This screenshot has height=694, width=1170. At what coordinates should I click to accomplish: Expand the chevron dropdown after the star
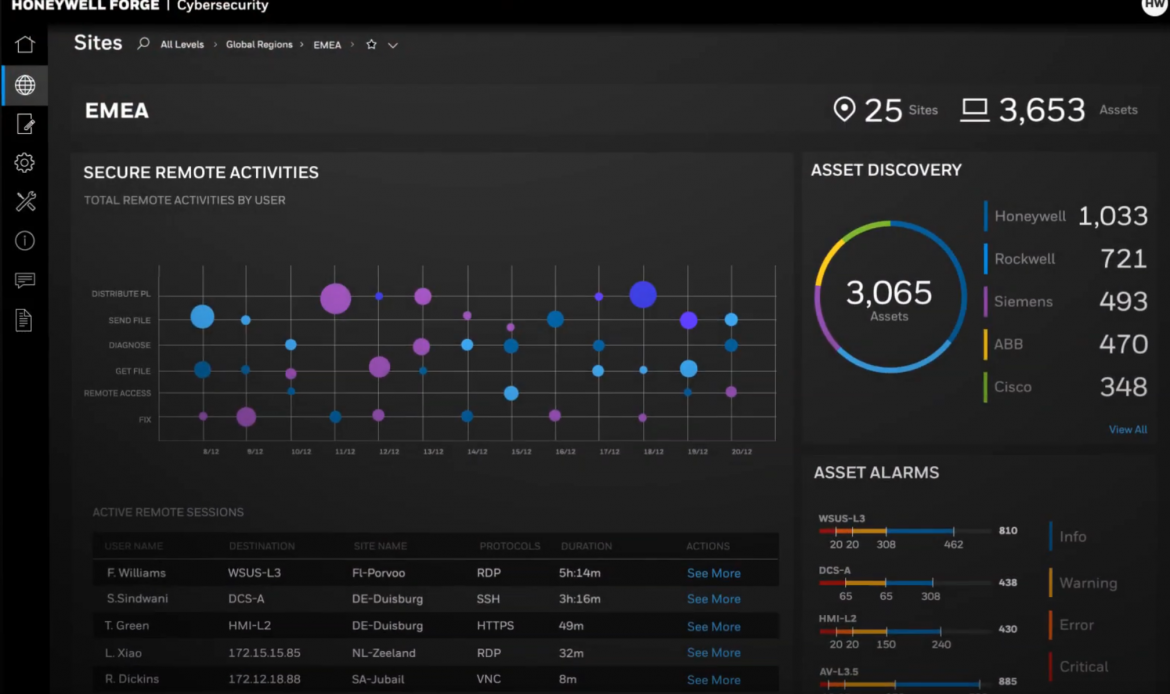(x=393, y=45)
